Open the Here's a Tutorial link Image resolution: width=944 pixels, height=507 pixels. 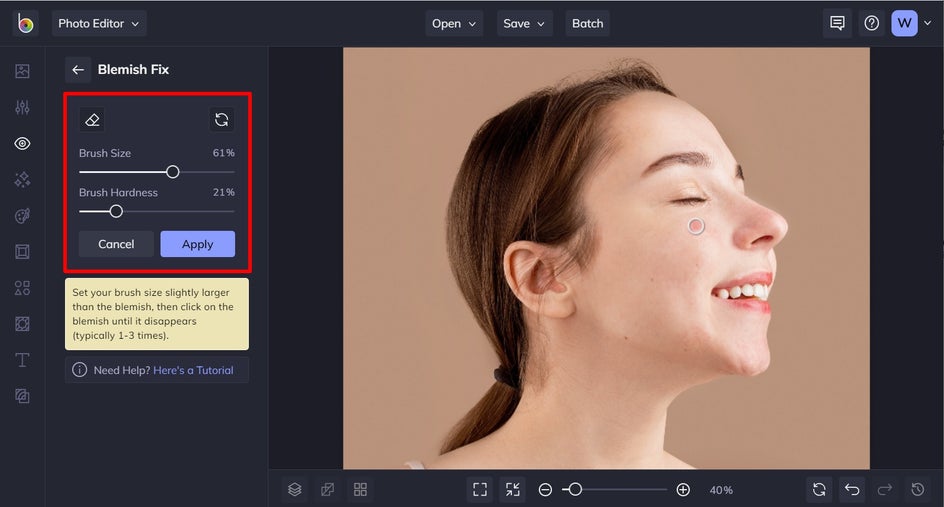(193, 370)
